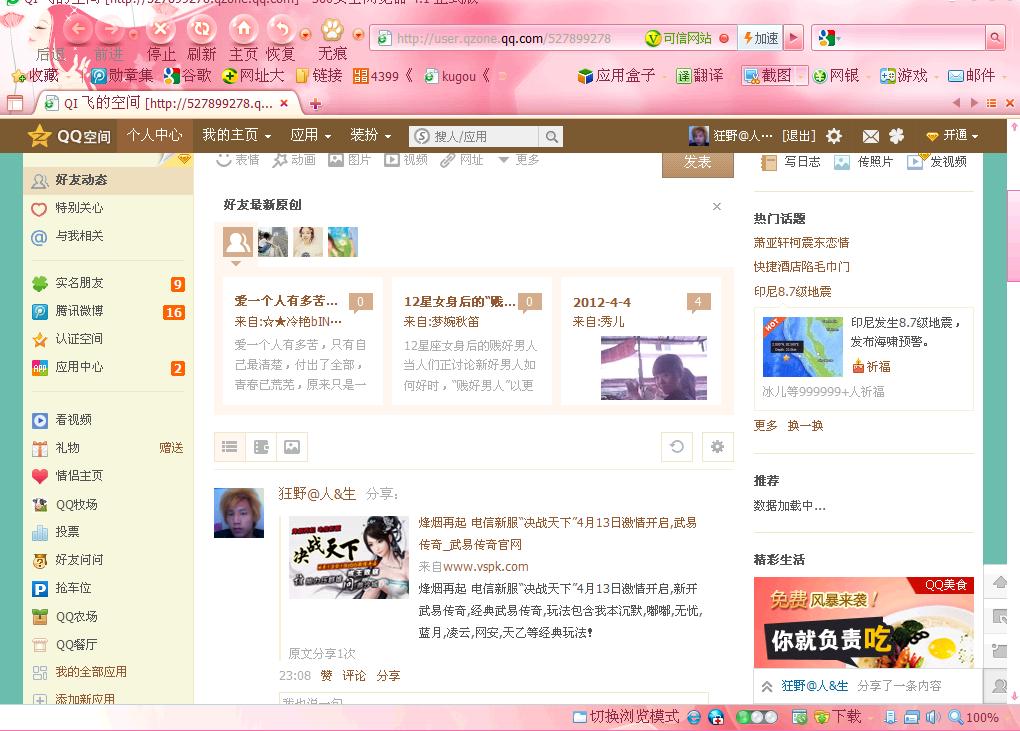Click the 100% zoom control in status bar
Image resolution: width=1020 pixels, height=731 pixels.
[x=974, y=717]
